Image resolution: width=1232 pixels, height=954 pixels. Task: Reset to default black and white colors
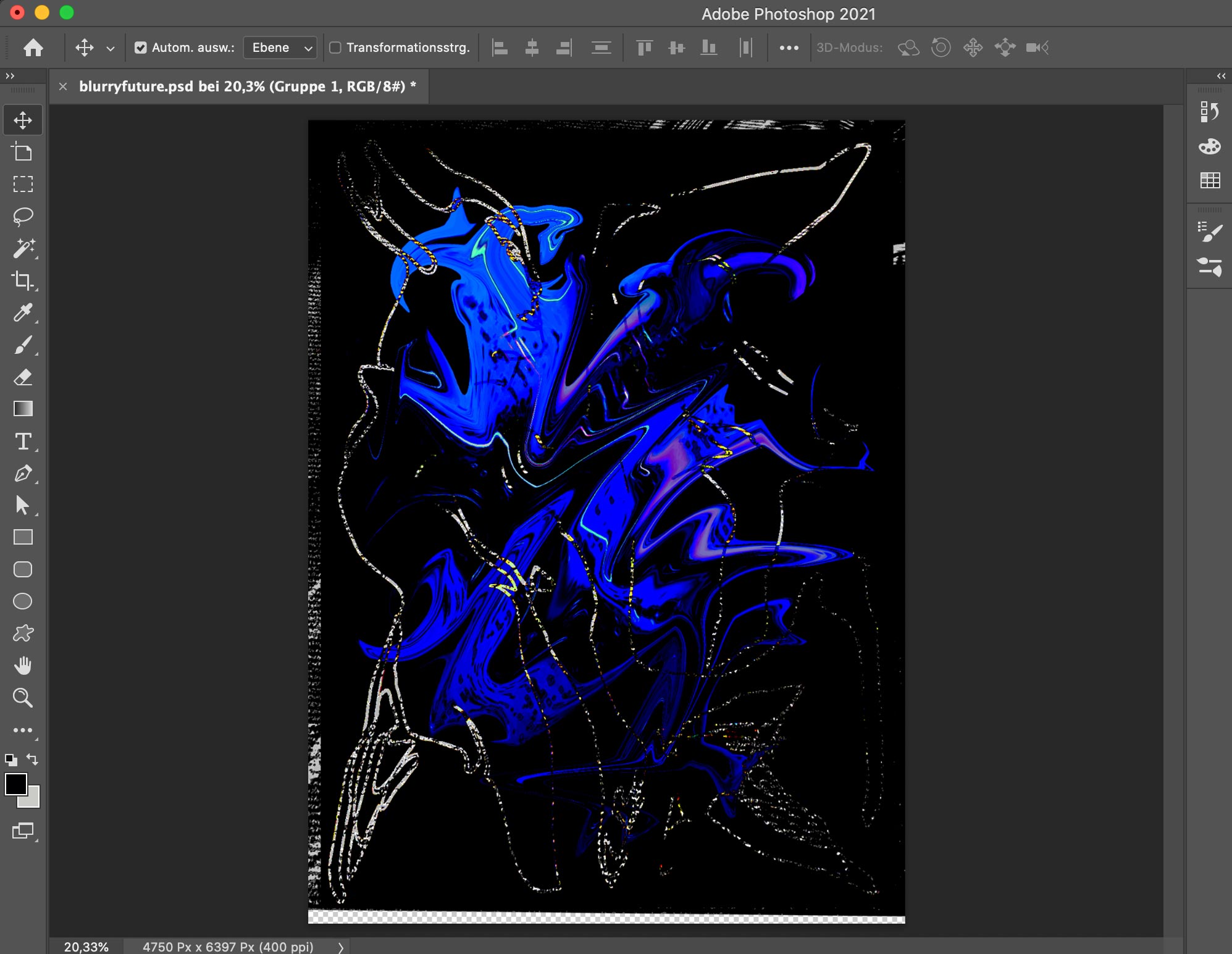[10, 759]
